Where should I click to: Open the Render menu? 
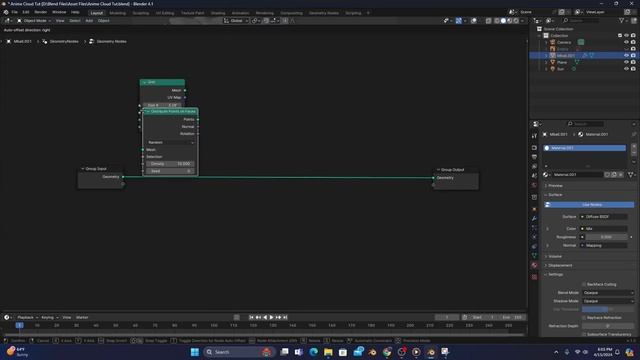tap(41, 12)
